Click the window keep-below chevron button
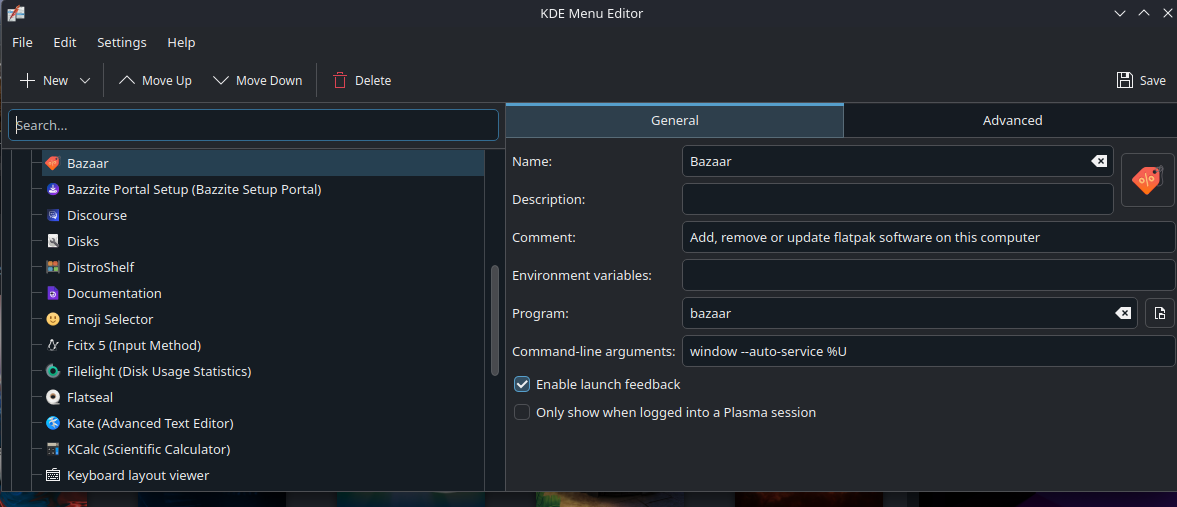The image size is (1177, 507). coord(1120,14)
